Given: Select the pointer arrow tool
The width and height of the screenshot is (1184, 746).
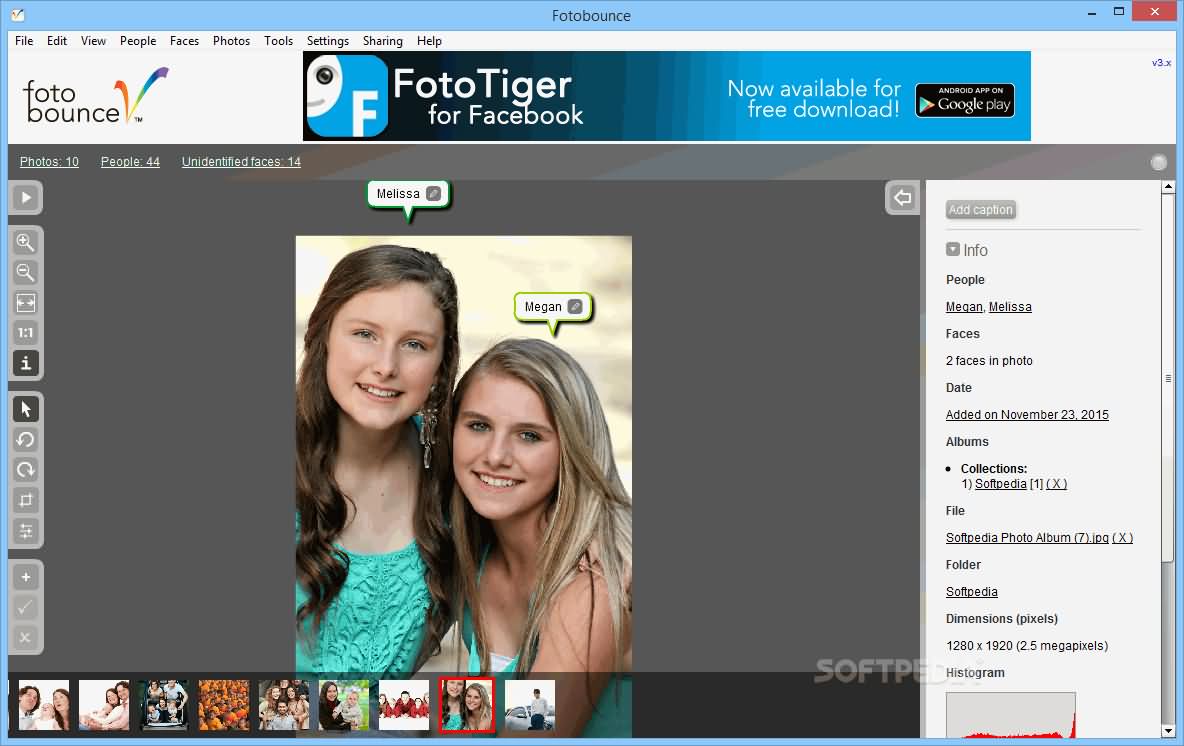Looking at the screenshot, I should pos(26,409).
